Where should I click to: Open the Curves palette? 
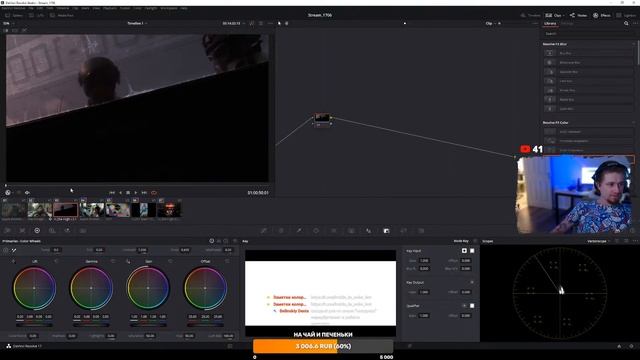[x=264, y=231]
